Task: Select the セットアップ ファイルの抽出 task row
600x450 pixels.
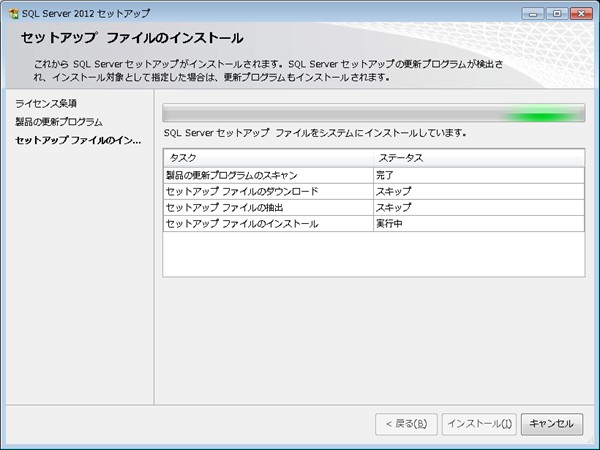Action: coord(373,207)
